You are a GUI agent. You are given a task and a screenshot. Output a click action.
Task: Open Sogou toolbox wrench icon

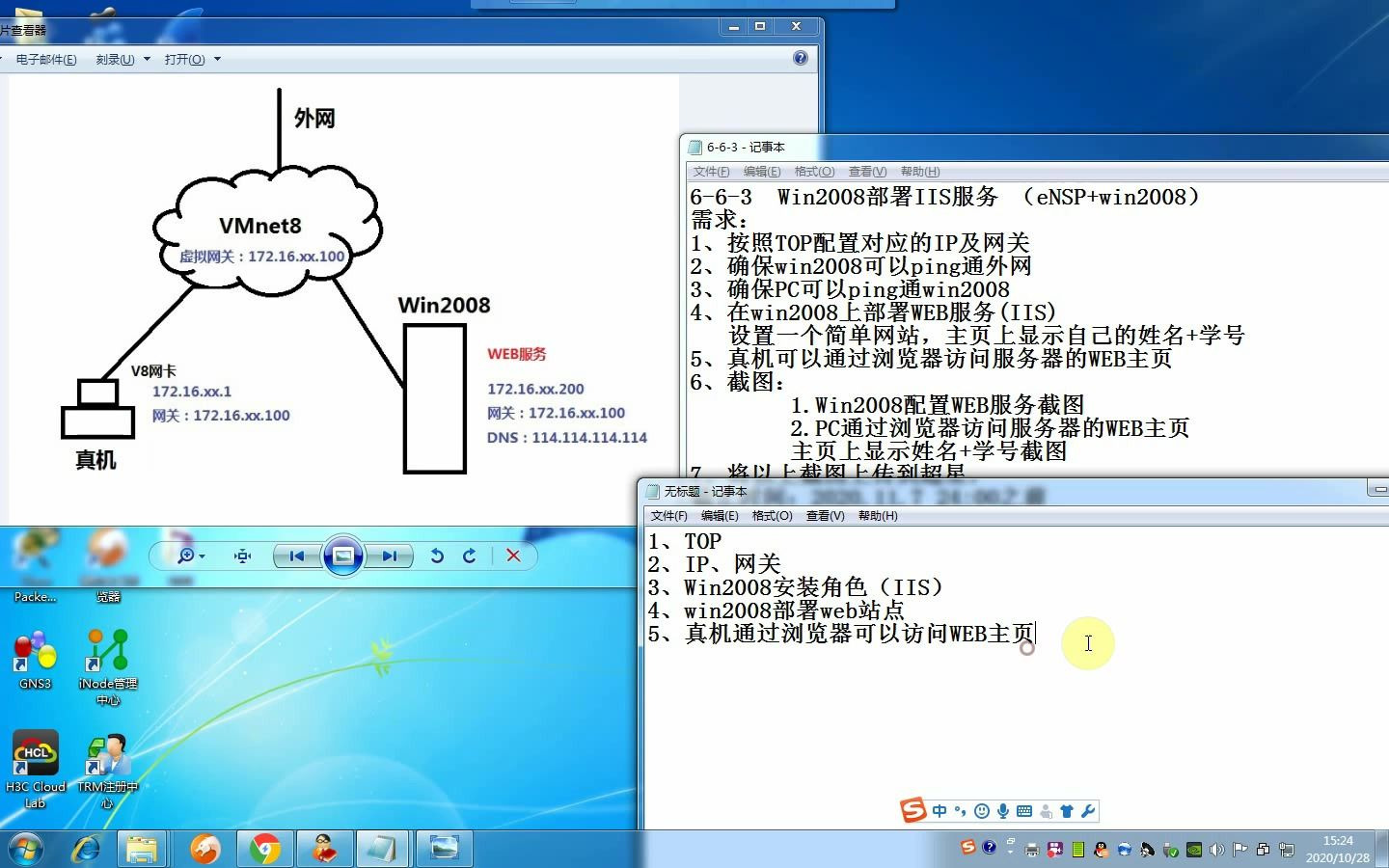(1088, 811)
